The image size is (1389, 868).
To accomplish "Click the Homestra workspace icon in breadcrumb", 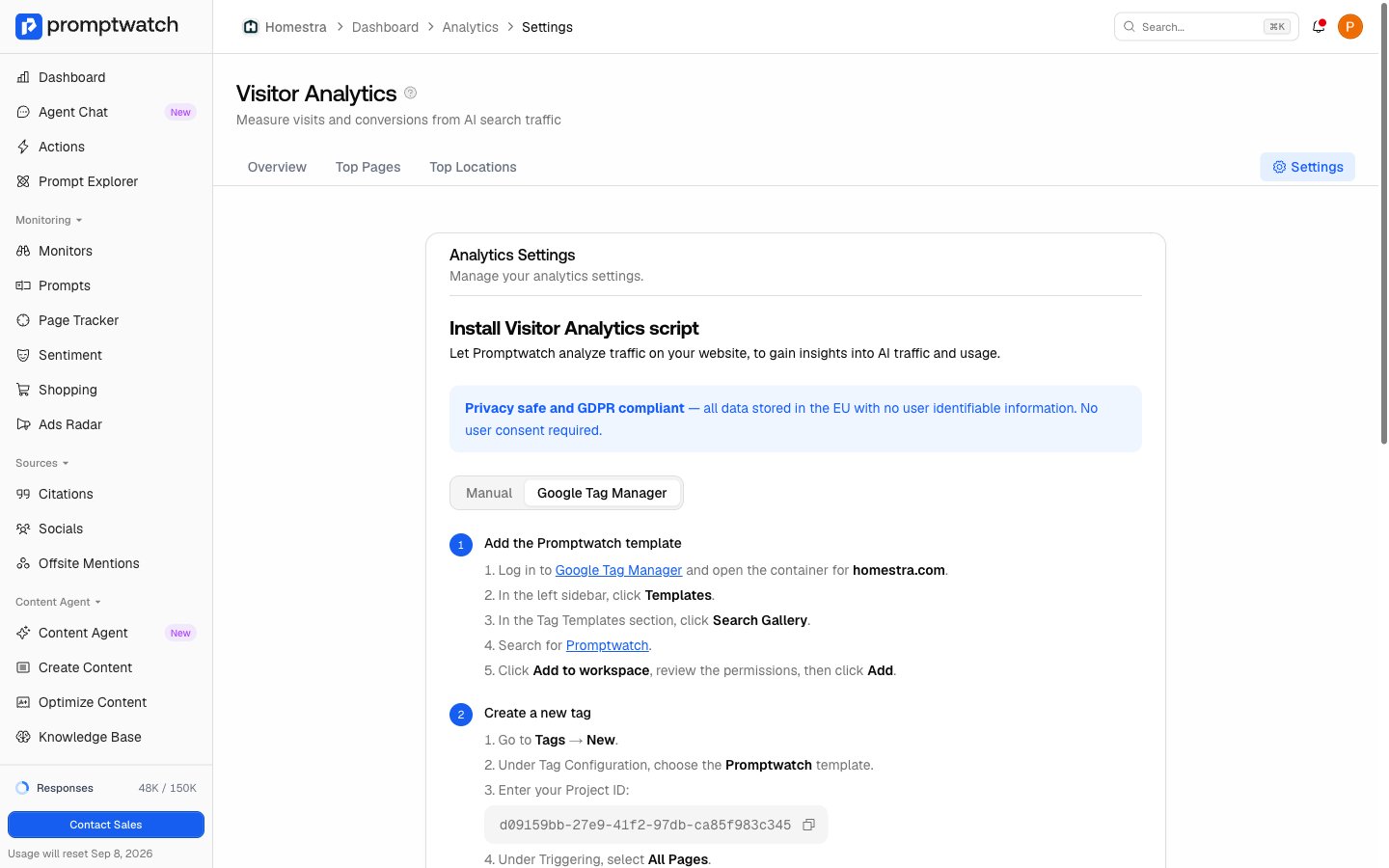I will (x=251, y=27).
